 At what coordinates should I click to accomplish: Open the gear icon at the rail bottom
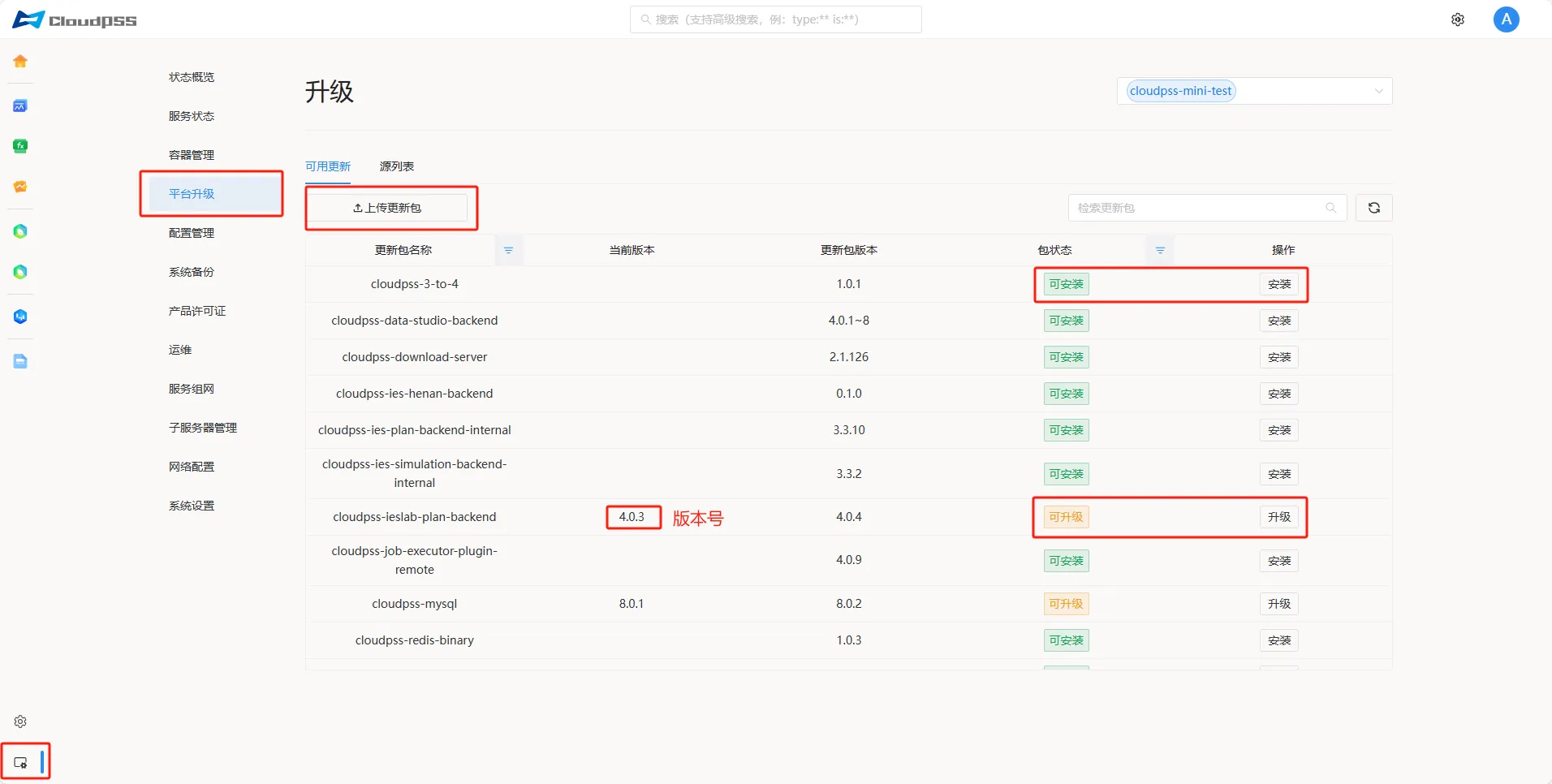click(20, 722)
